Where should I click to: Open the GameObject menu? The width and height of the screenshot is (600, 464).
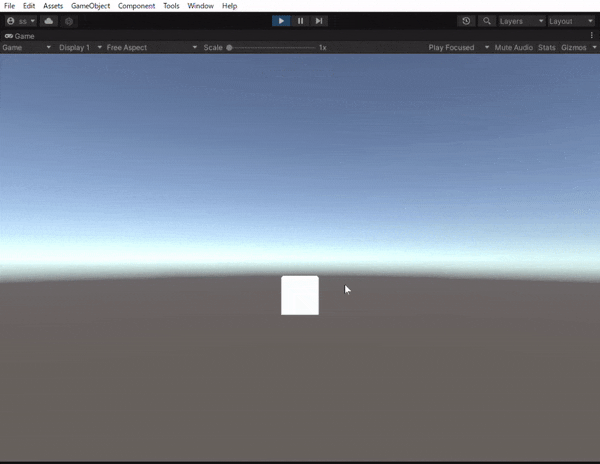click(x=90, y=6)
